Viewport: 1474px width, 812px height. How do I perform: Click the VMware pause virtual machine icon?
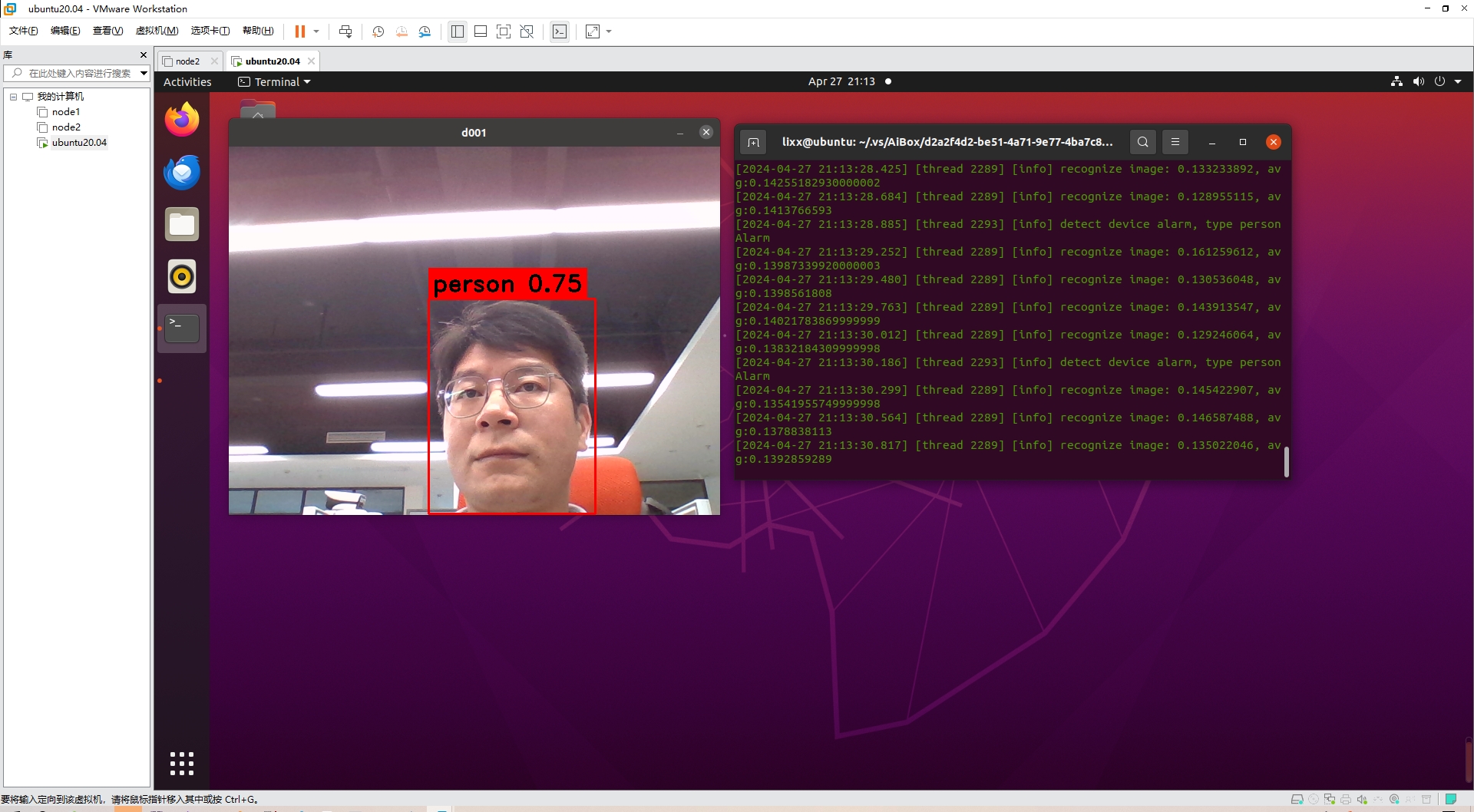coord(299,31)
